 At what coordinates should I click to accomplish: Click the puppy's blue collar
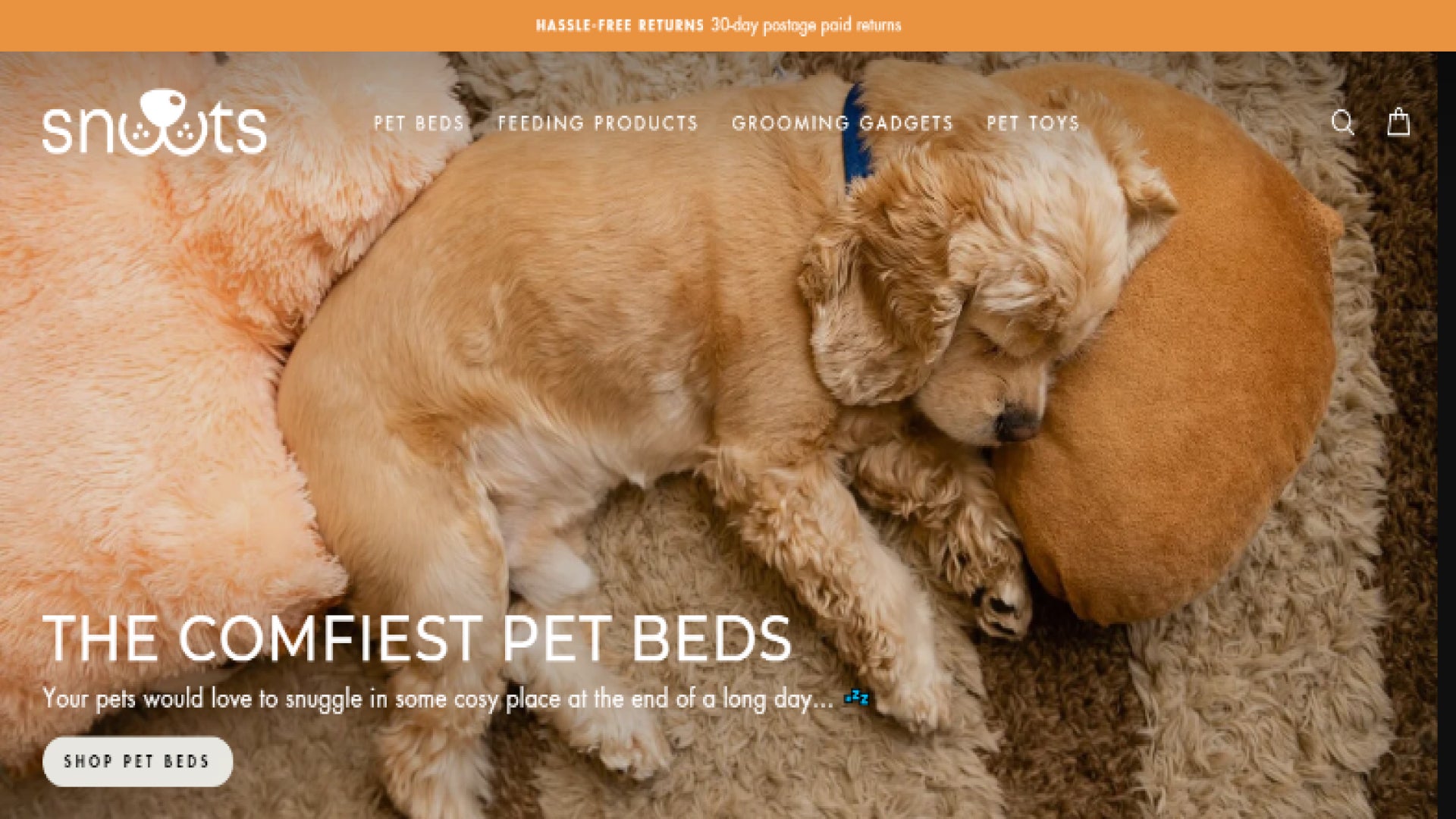tap(855, 136)
